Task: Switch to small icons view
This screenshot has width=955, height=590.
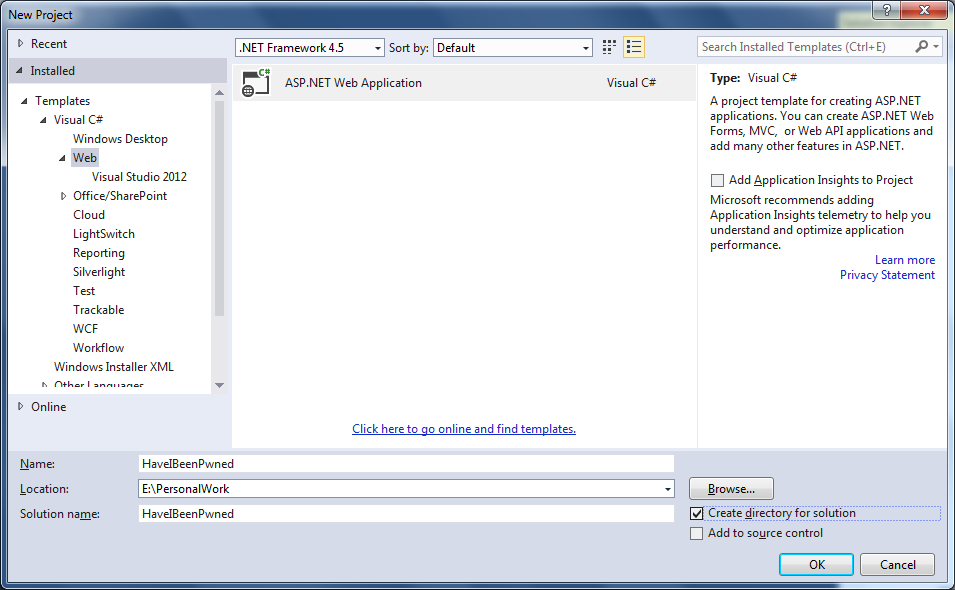Action: click(x=609, y=47)
